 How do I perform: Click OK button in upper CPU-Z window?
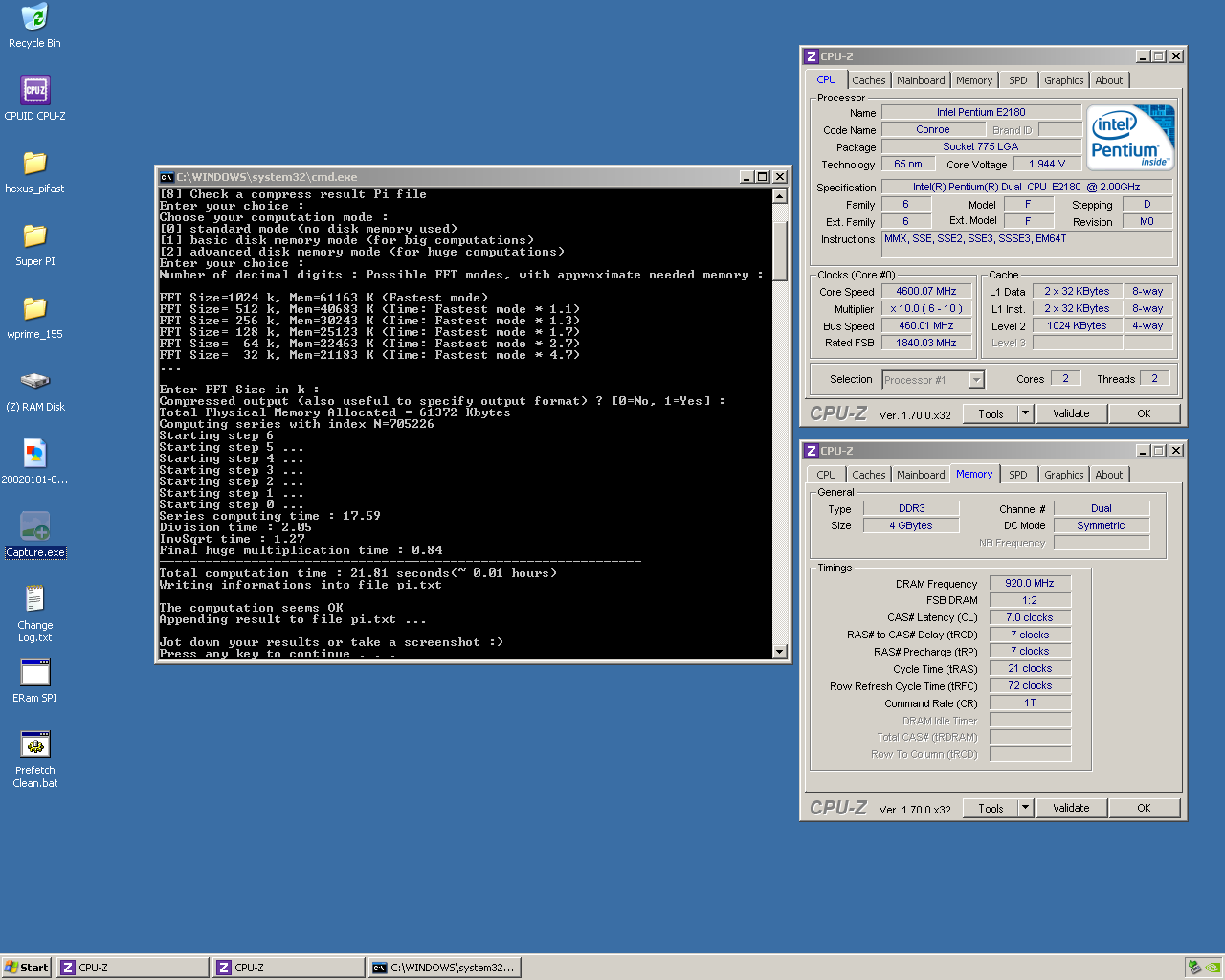[x=1144, y=413]
